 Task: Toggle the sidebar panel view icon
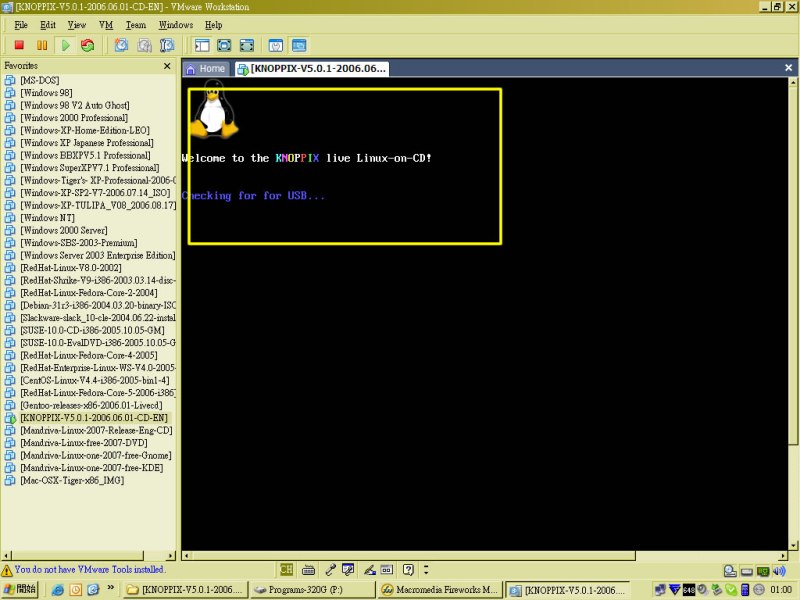pyautogui.click(x=202, y=45)
